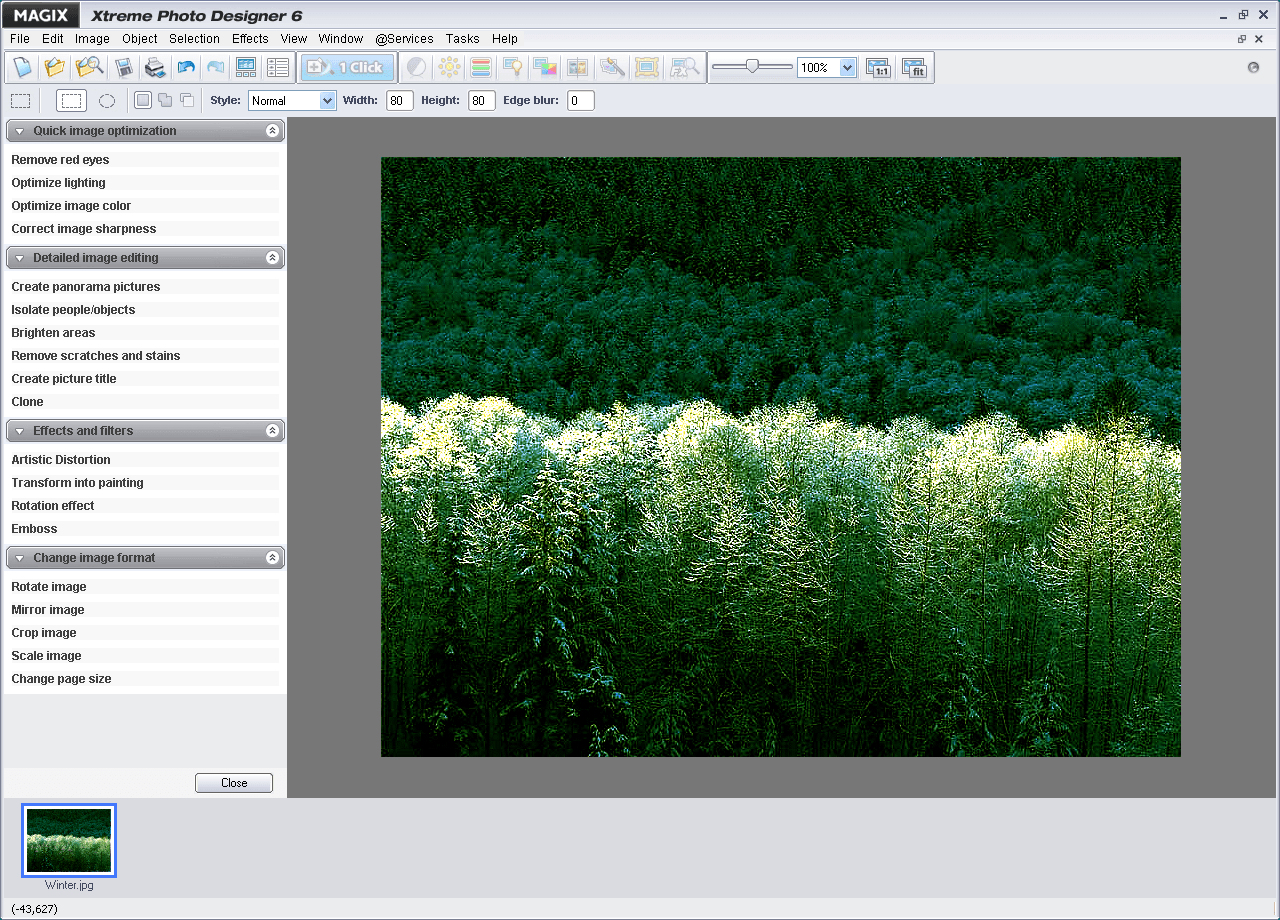
Task: Click Close at the panel bottom
Action: coord(233,782)
